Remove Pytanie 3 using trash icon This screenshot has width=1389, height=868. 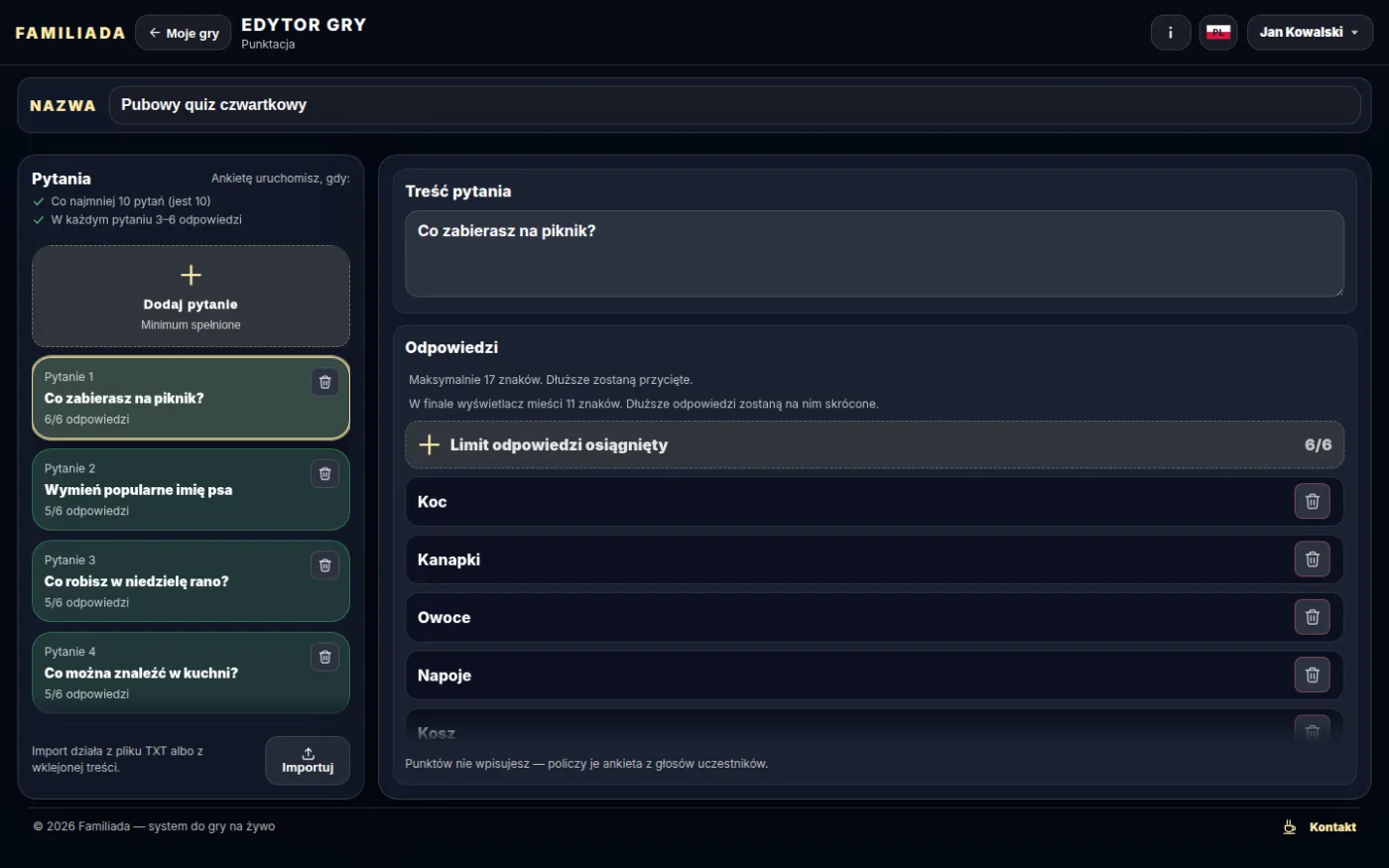tap(324, 565)
